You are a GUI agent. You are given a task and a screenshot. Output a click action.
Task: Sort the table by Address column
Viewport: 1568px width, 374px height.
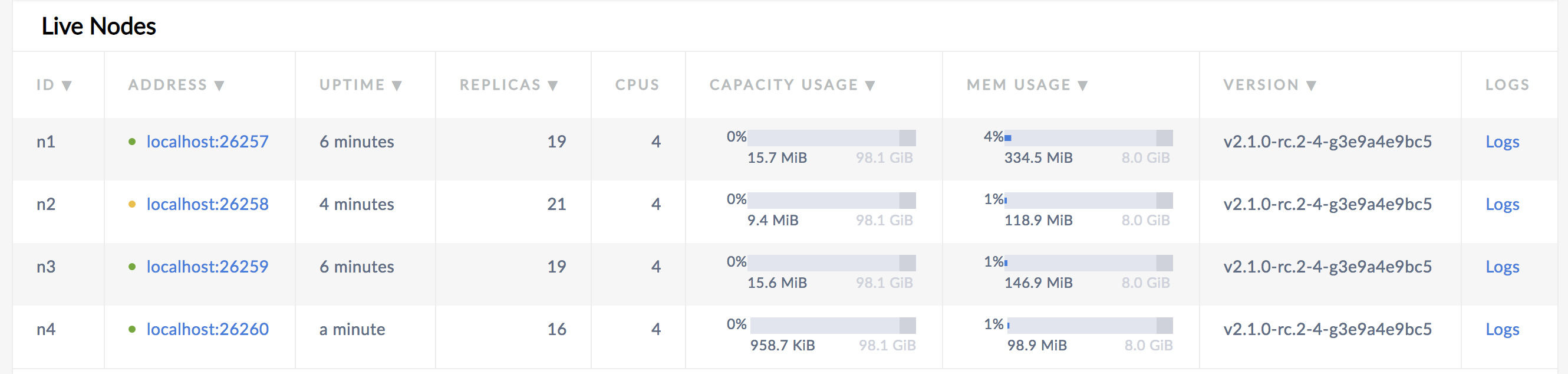[x=176, y=86]
